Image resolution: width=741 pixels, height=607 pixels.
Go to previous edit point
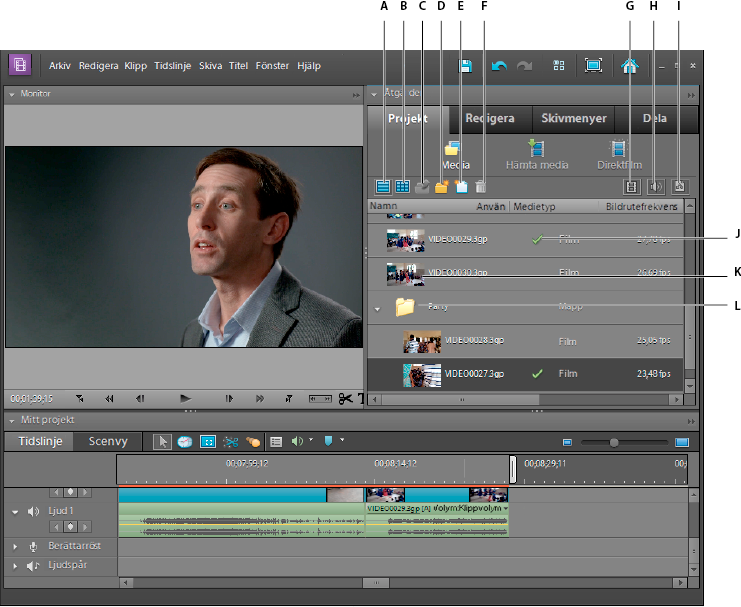pos(80,399)
